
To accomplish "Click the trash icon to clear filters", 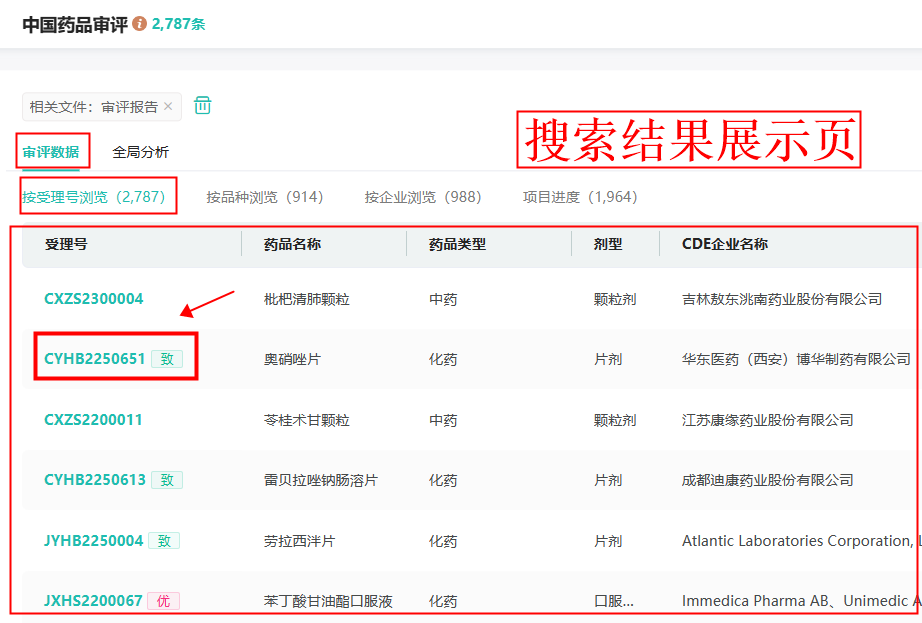I will coord(203,106).
